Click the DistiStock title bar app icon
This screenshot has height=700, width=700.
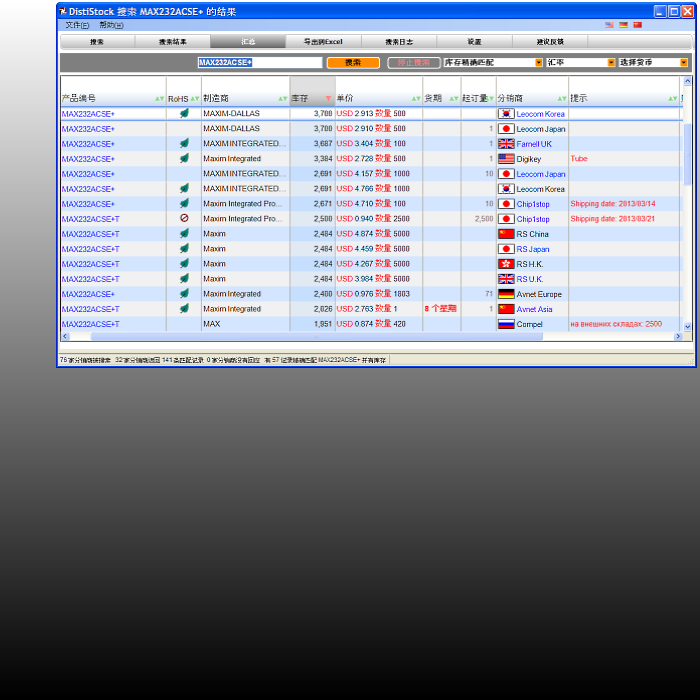(63, 11)
